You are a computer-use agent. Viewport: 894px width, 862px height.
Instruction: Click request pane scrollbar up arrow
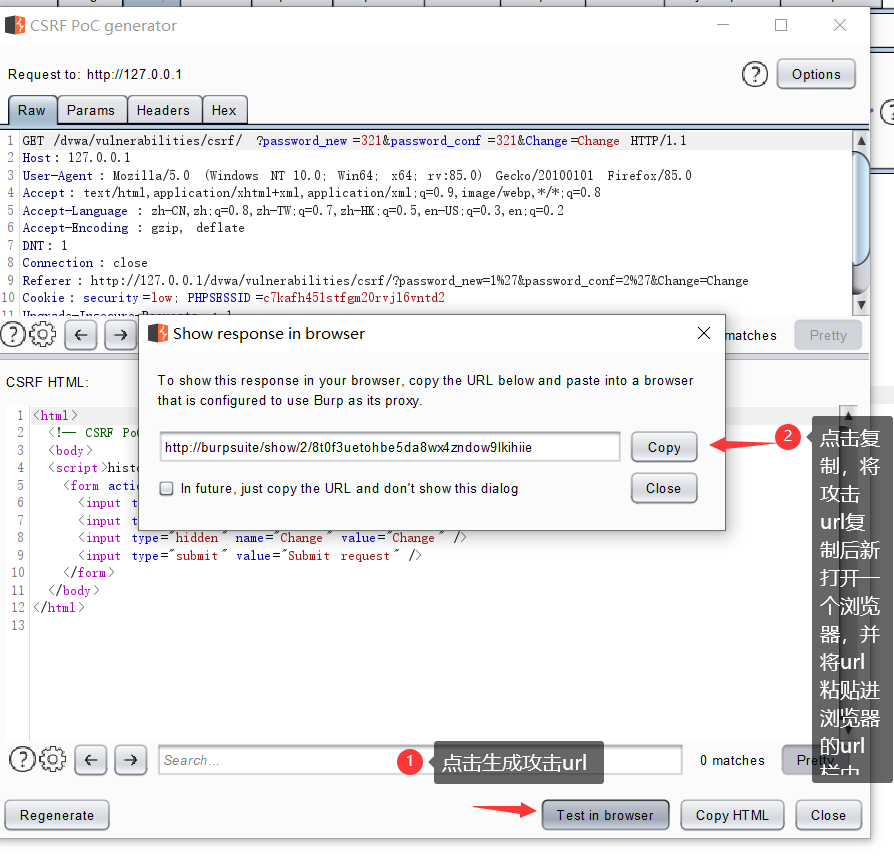pyautogui.click(x=861, y=140)
